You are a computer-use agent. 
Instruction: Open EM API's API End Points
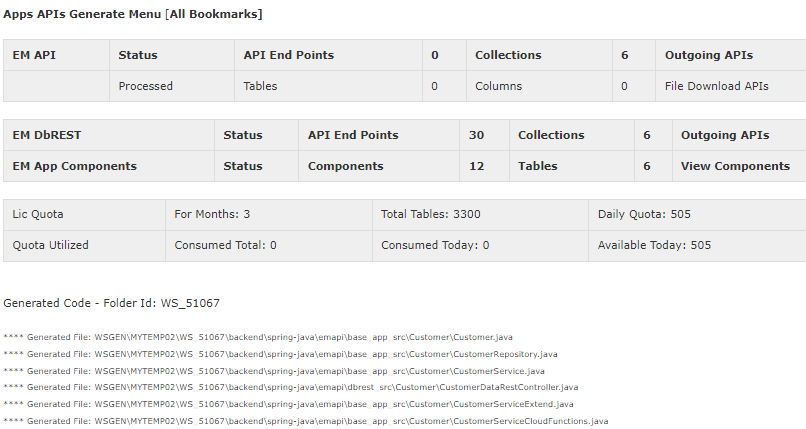pos(288,55)
